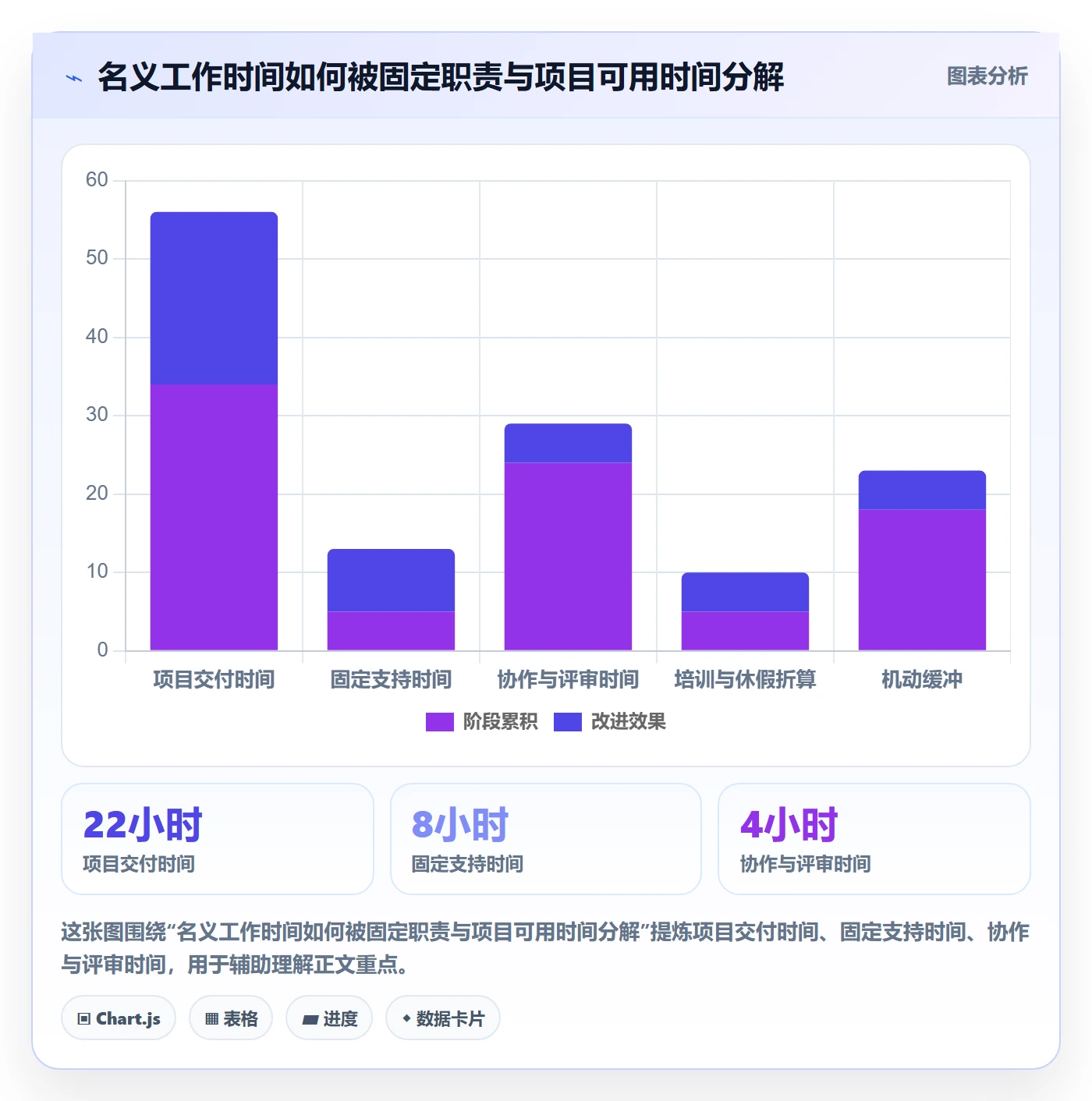Open the 4小时 协作与评审时间 card
This screenshot has width=1092, height=1101.
pyautogui.click(x=874, y=839)
